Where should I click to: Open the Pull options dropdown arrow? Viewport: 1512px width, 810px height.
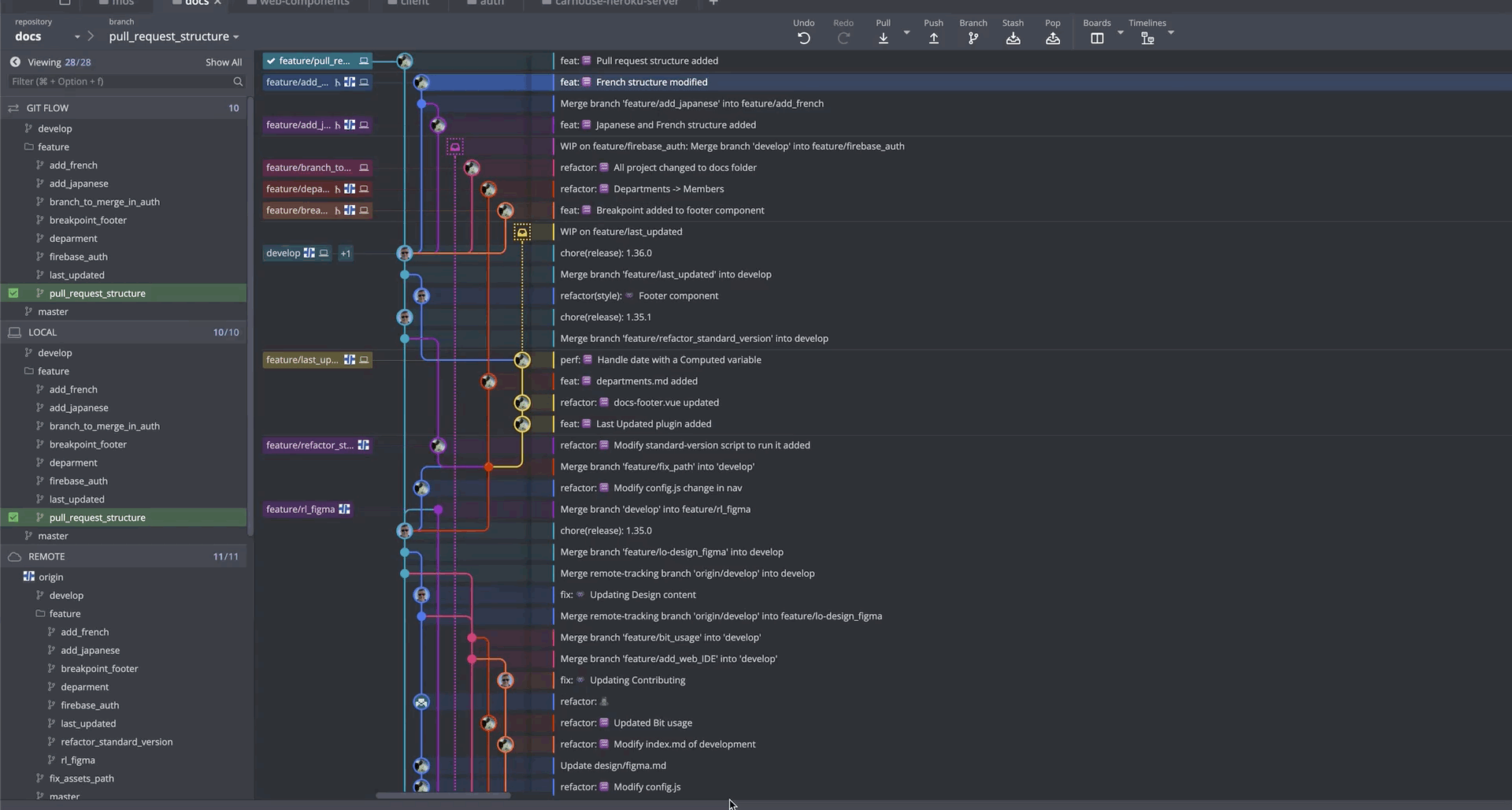tap(906, 33)
